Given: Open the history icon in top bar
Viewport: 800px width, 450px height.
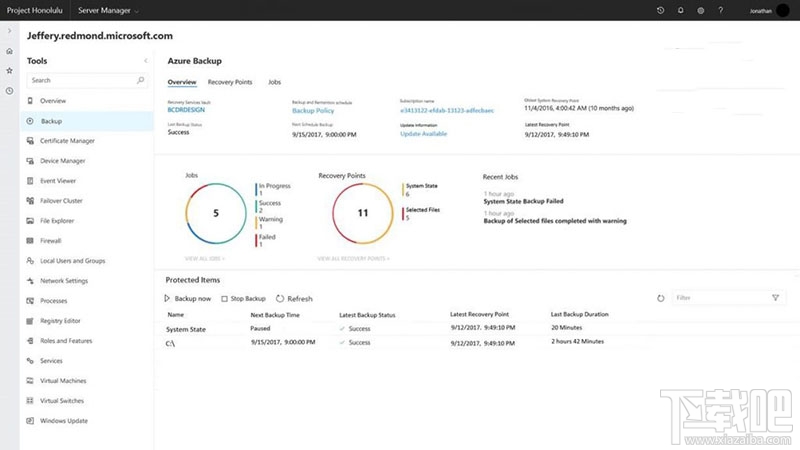Looking at the screenshot, I should click(x=660, y=10).
